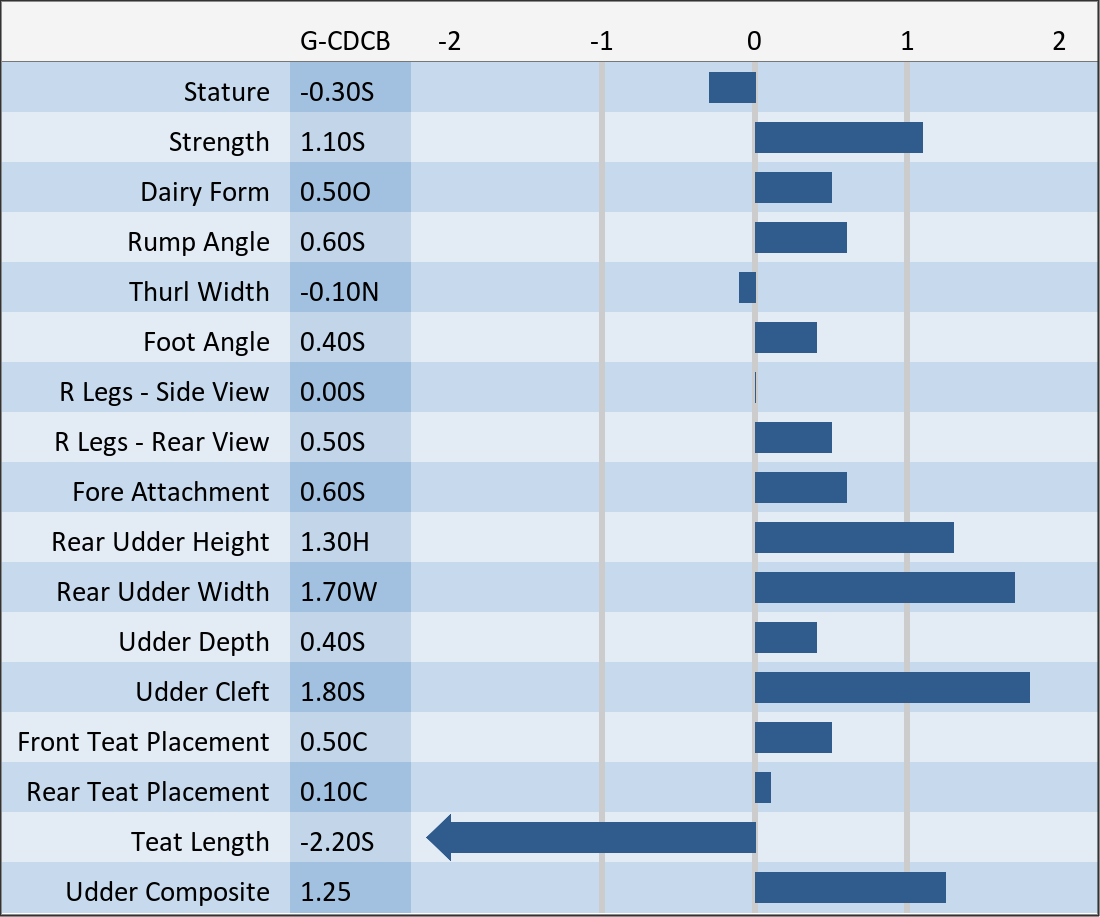Click the Rear Udder Width value 1.70W
The image size is (1100, 917).
pos(339,592)
